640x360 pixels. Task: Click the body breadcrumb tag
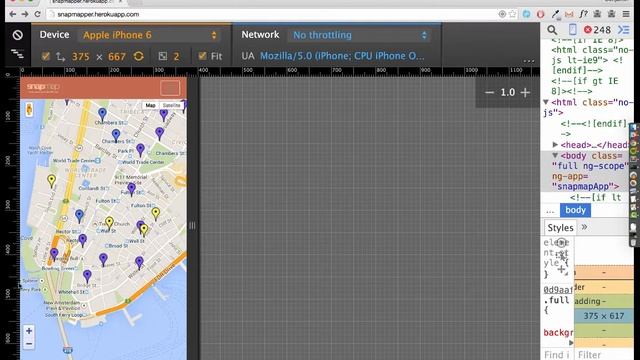point(575,210)
